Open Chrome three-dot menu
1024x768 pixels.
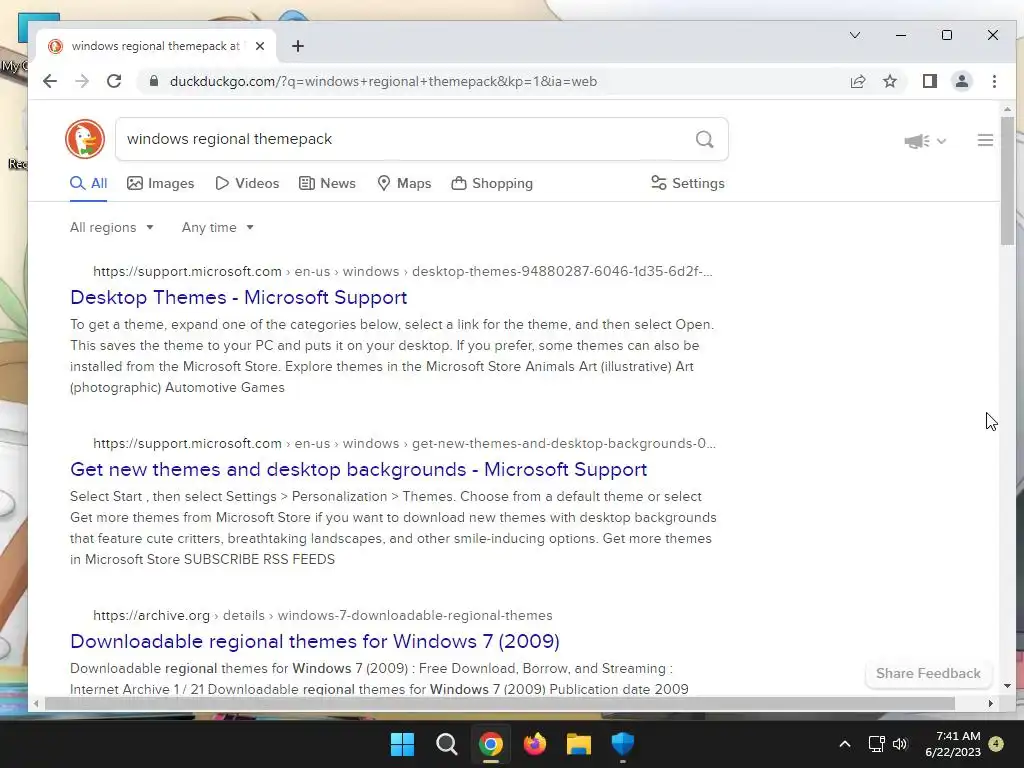click(x=994, y=81)
